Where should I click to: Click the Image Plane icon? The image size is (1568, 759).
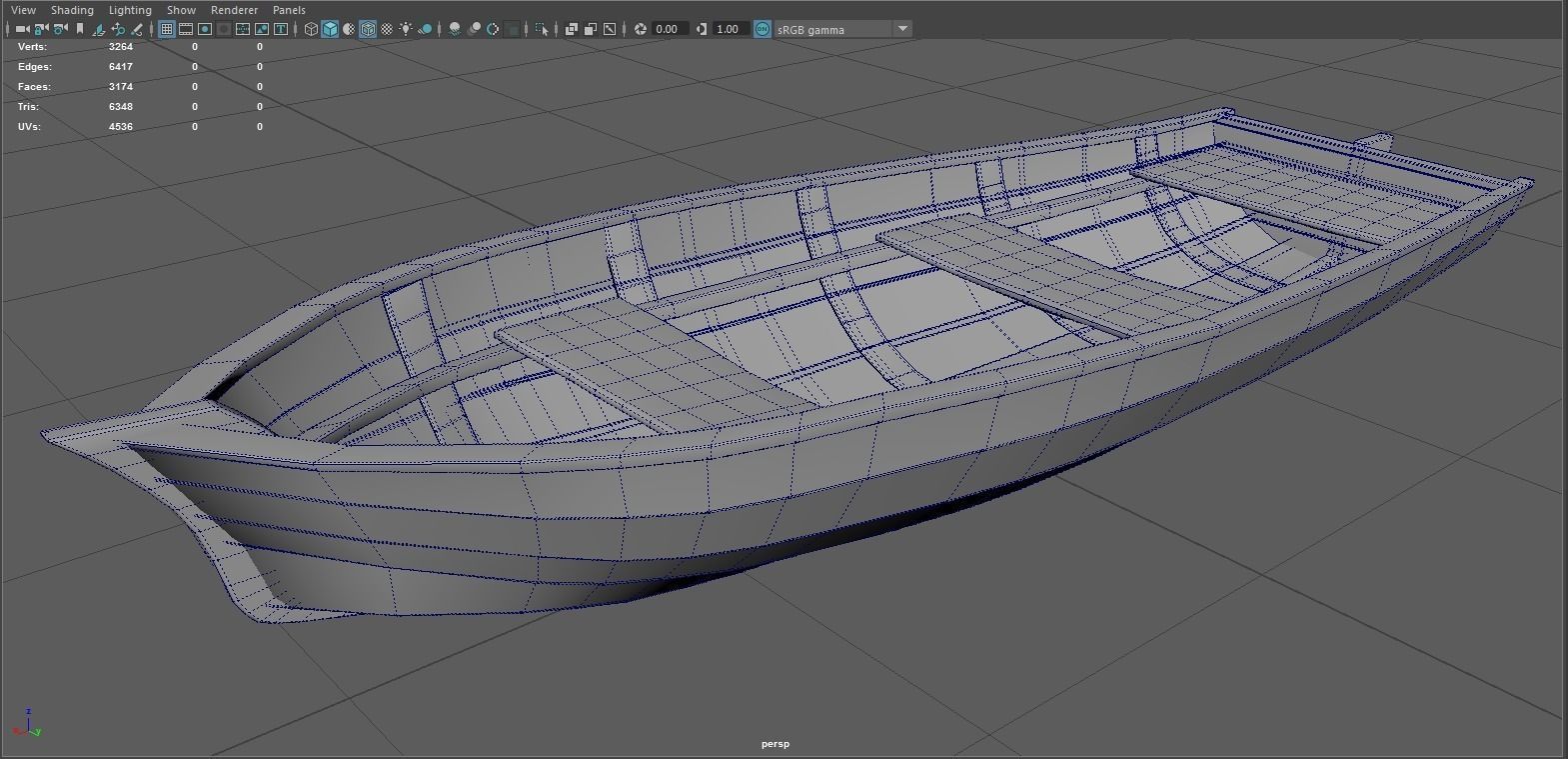pyautogui.click(x=99, y=29)
